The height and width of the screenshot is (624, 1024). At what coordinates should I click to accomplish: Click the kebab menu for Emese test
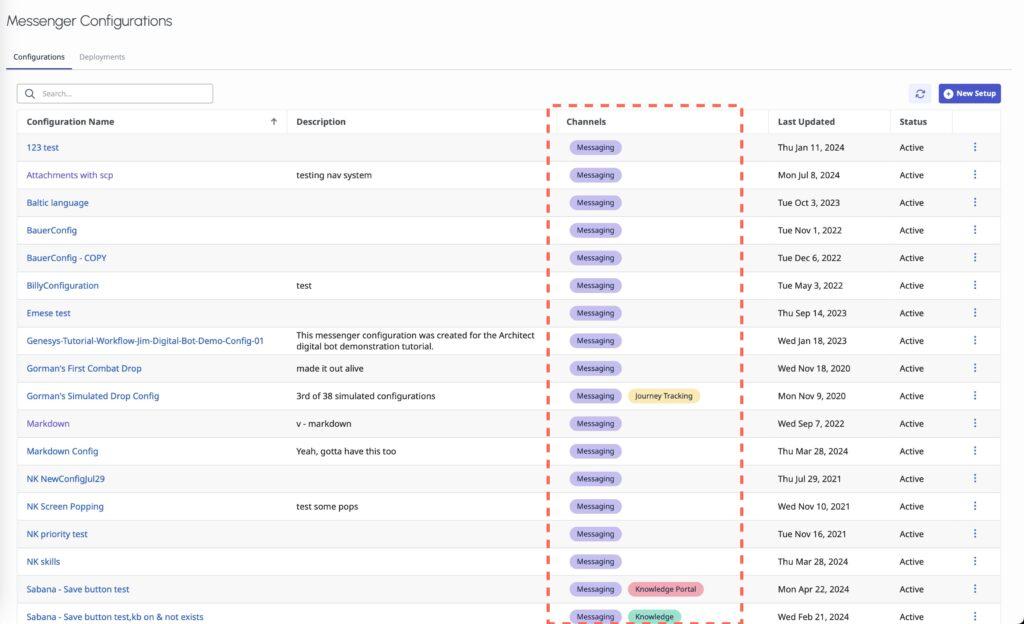975,313
